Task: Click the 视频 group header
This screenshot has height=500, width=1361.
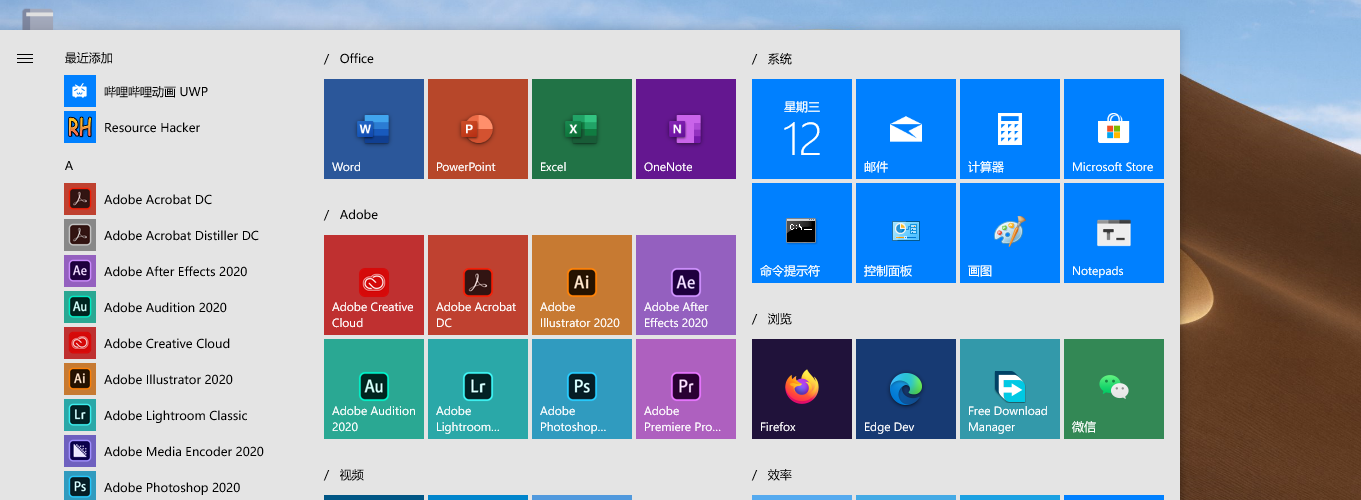Action: (x=351, y=475)
